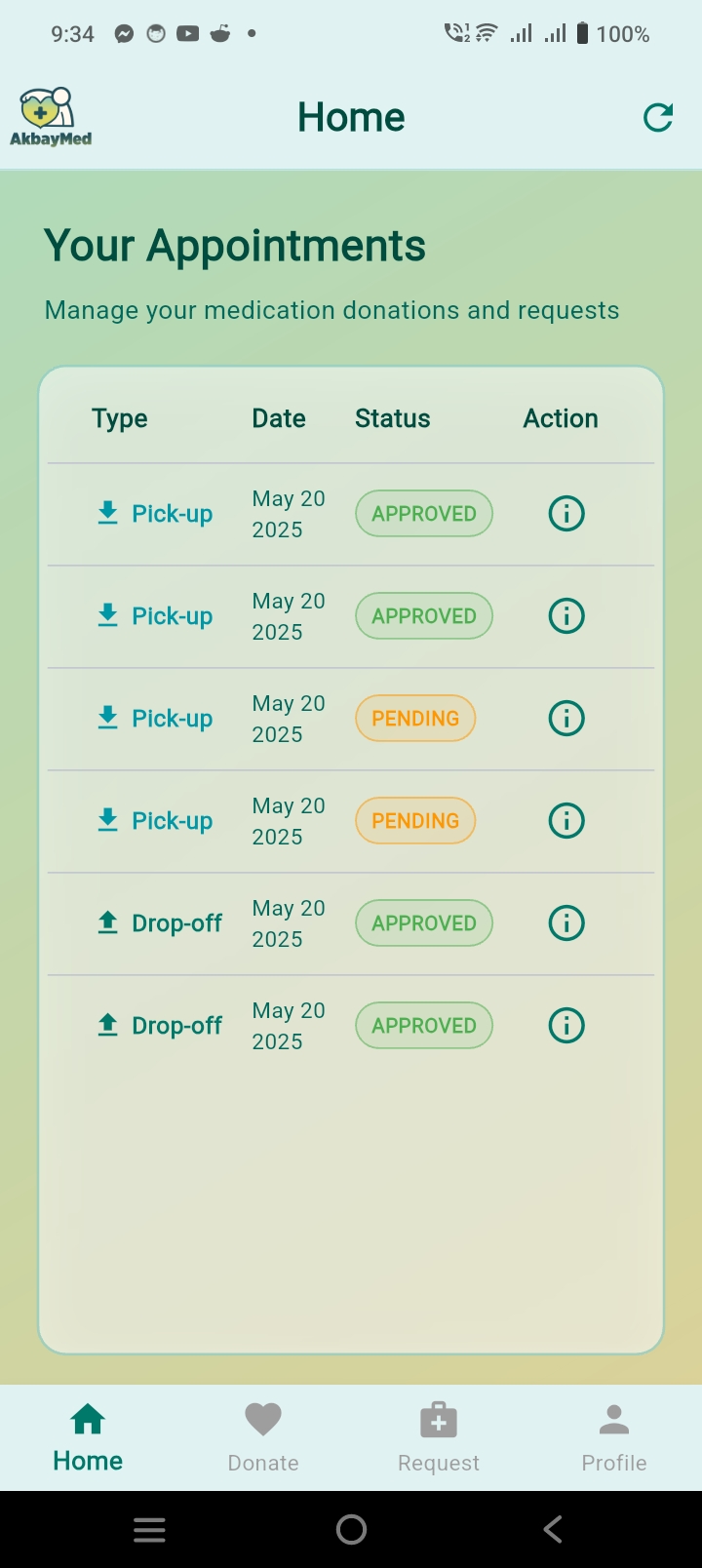Tap the Android home circle button
Image resolution: width=702 pixels, height=1568 pixels.
pyautogui.click(x=351, y=1529)
